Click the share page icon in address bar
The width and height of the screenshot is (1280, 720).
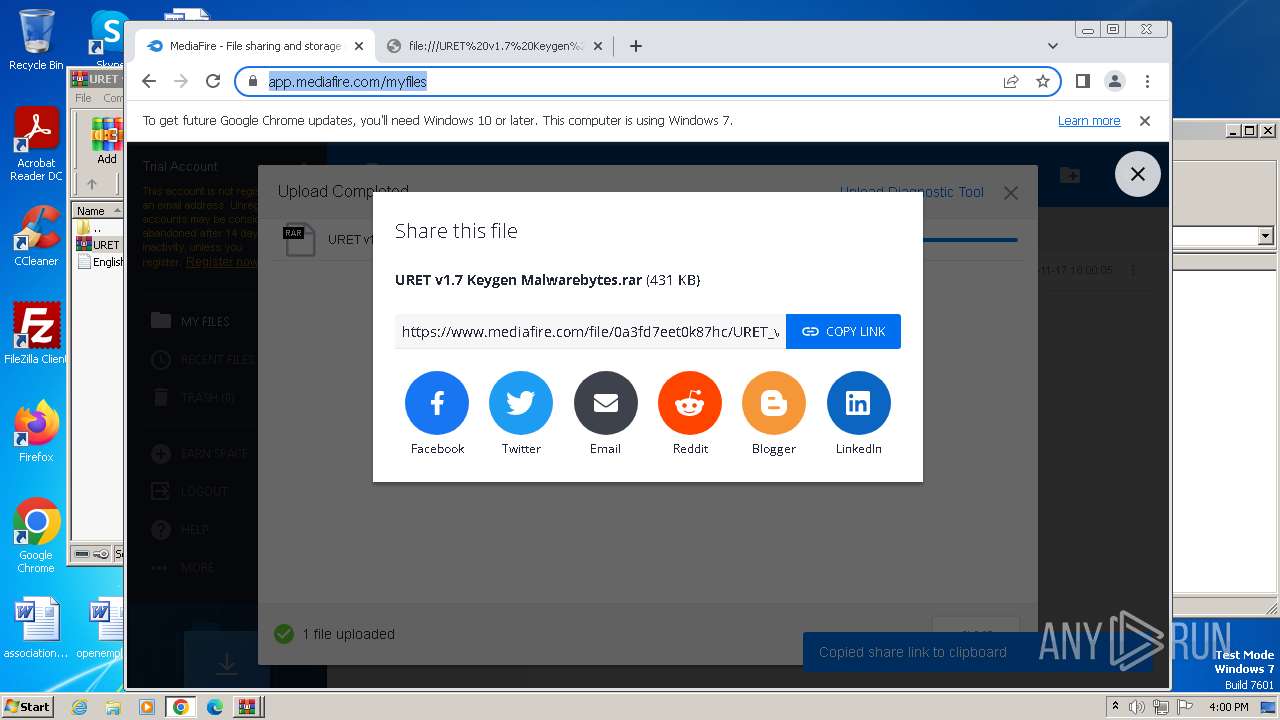click(1011, 81)
